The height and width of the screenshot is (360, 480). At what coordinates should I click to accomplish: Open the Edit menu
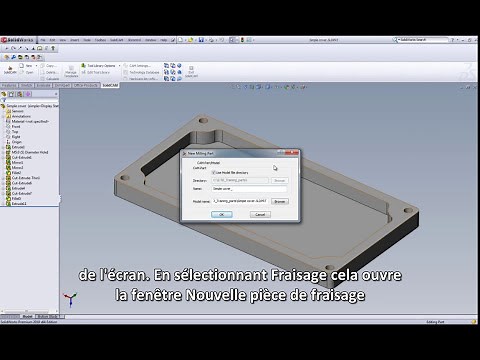(52, 40)
